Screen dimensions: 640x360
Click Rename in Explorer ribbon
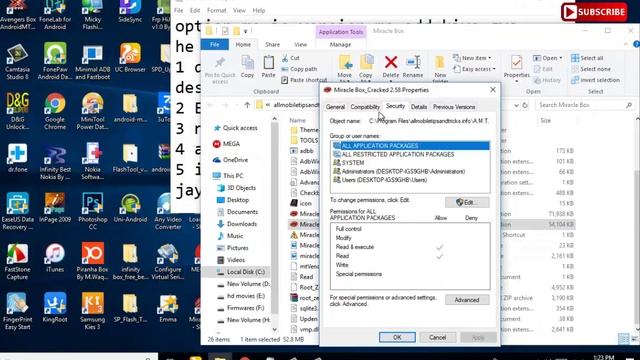(x=413, y=67)
